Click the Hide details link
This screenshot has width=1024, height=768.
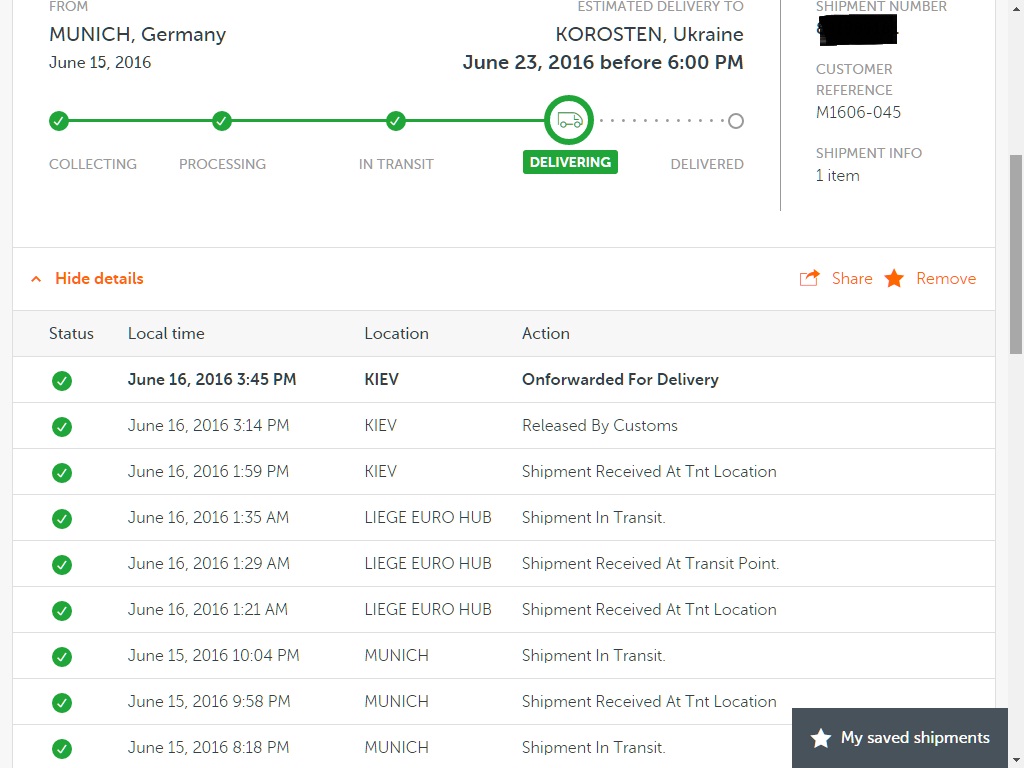(x=99, y=278)
